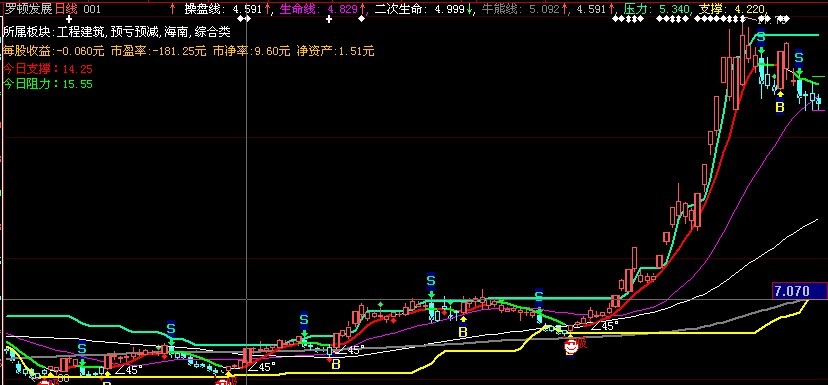Click the 二次生命: 4.999 indicator label

(419, 9)
